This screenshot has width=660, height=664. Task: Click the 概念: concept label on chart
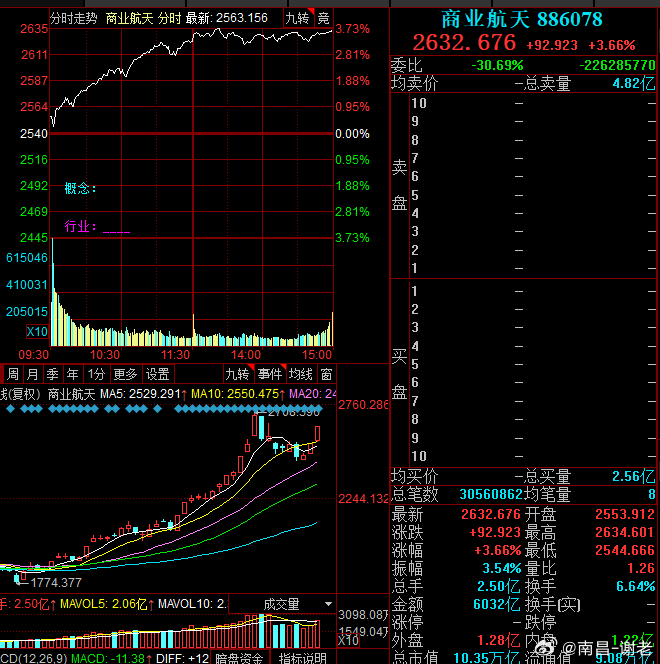click(80, 188)
